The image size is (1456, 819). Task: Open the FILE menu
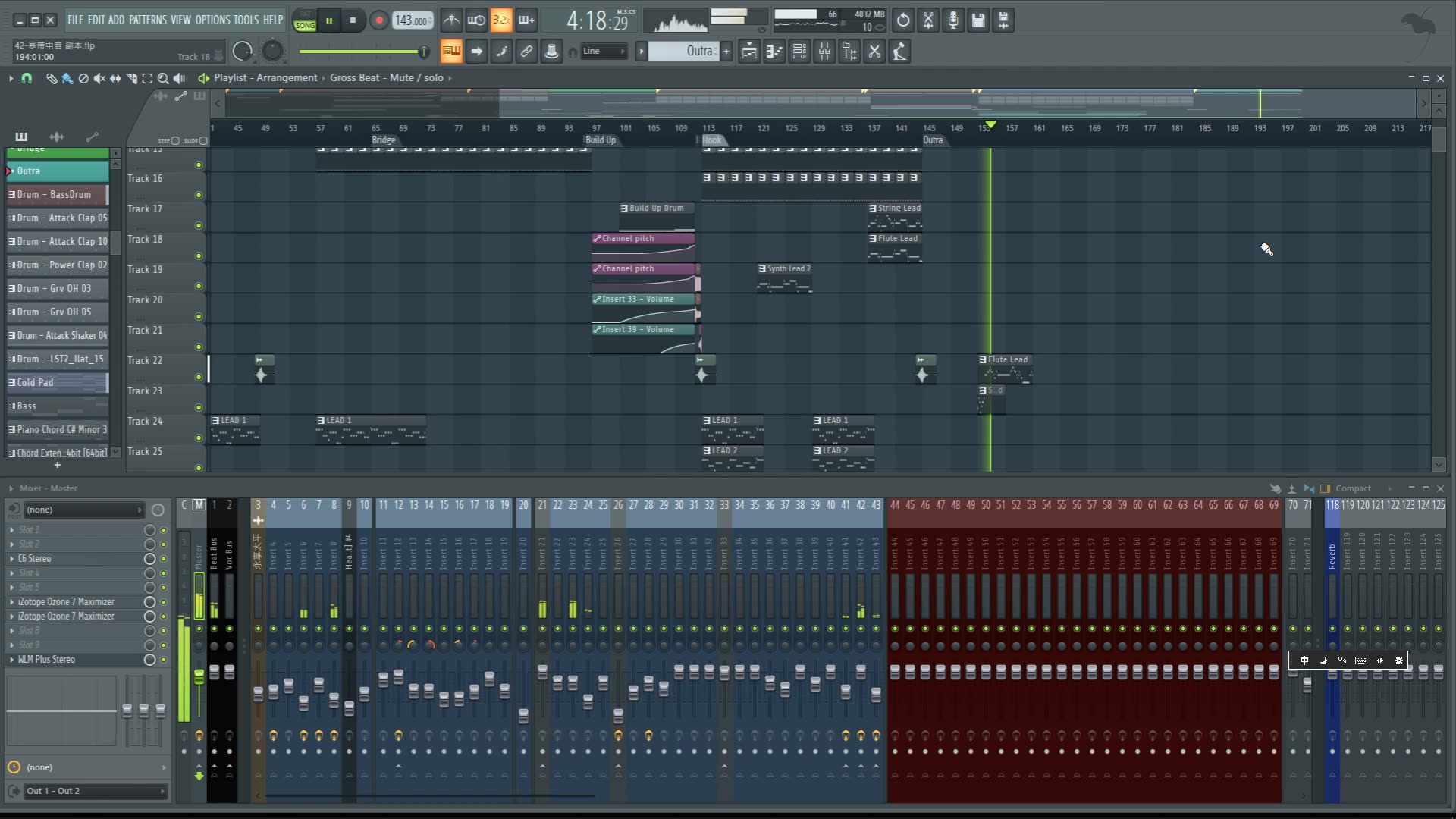pyautogui.click(x=75, y=20)
